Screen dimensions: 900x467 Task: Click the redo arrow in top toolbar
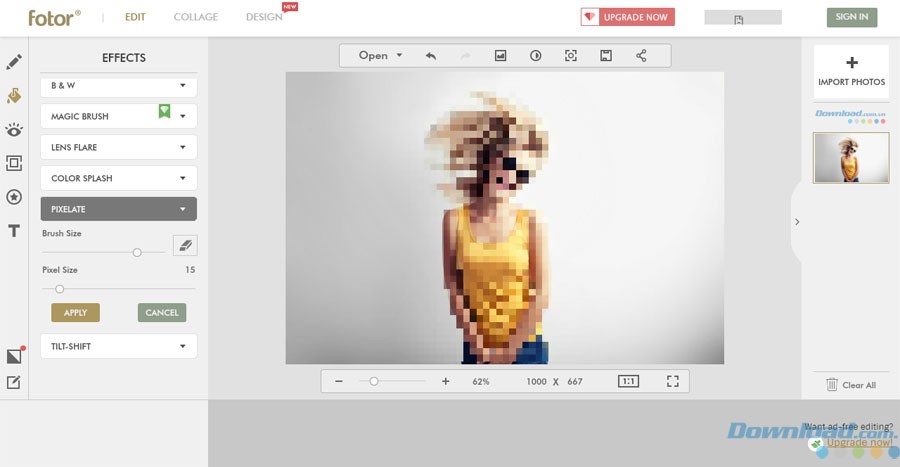465,56
